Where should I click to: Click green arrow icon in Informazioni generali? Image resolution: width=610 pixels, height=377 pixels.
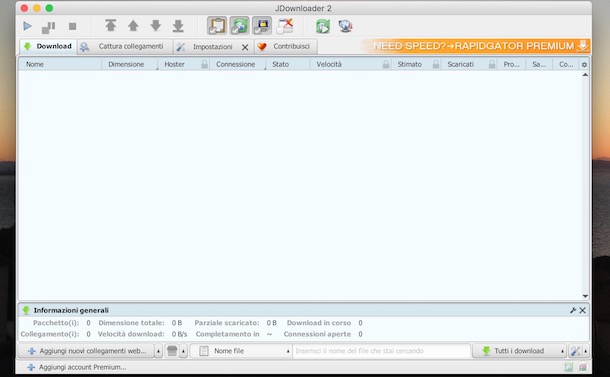26,310
